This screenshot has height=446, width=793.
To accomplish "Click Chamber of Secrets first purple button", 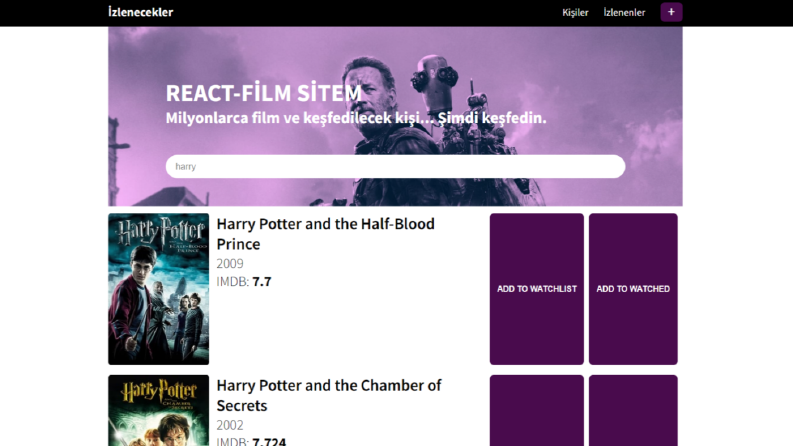I will [537, 410].
